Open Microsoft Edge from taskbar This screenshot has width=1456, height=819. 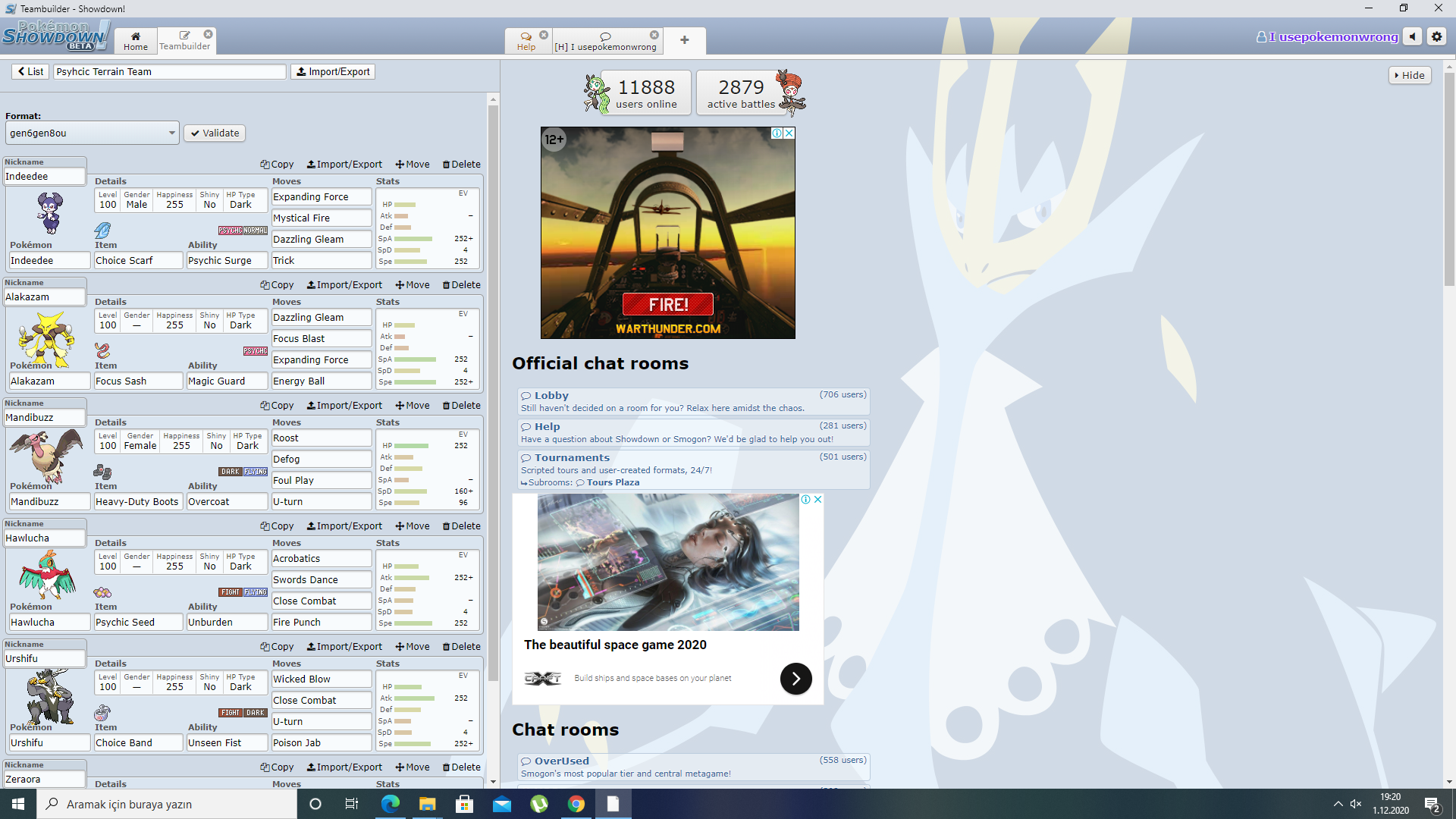coord(391,804)
